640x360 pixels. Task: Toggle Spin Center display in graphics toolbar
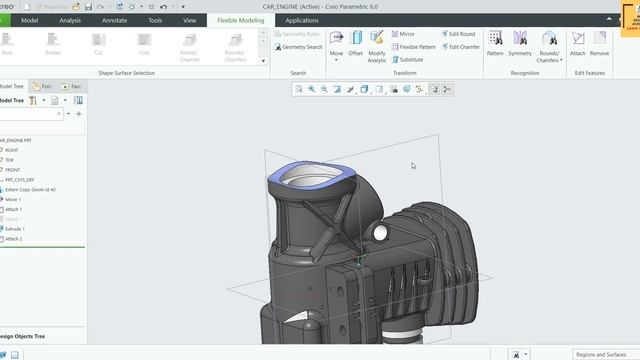(x=447, y=89)
